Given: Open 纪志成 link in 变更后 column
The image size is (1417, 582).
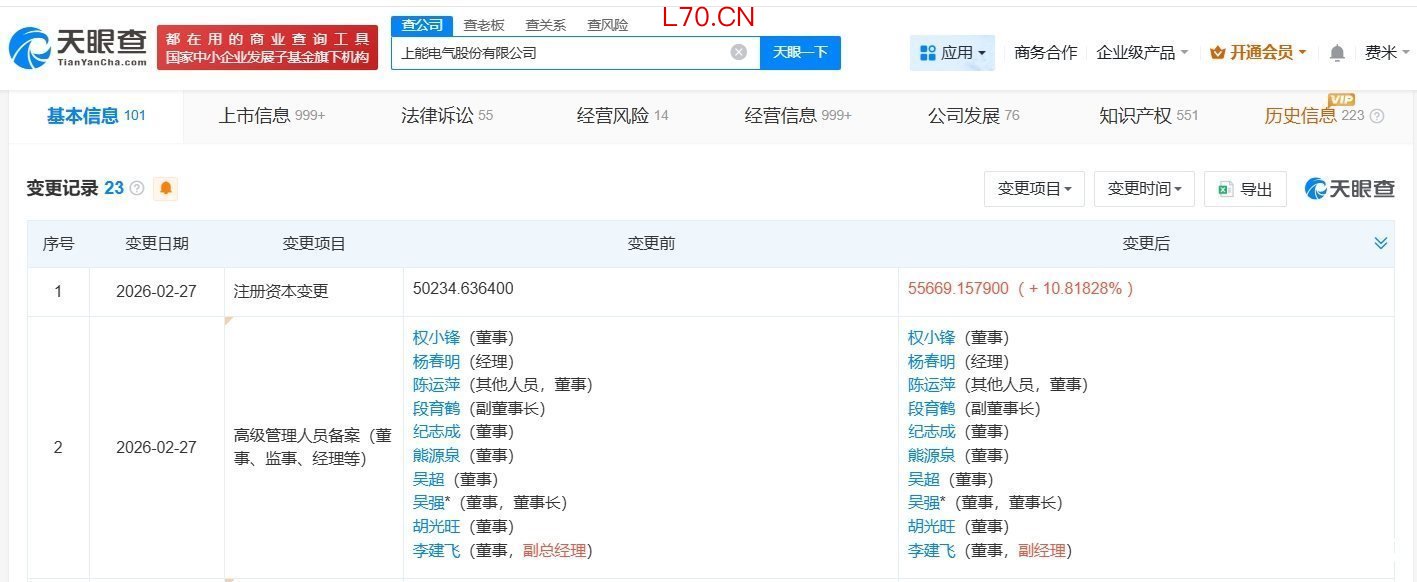Looking at the screenshot, I should pyautogui.click(x=931, y=432).
